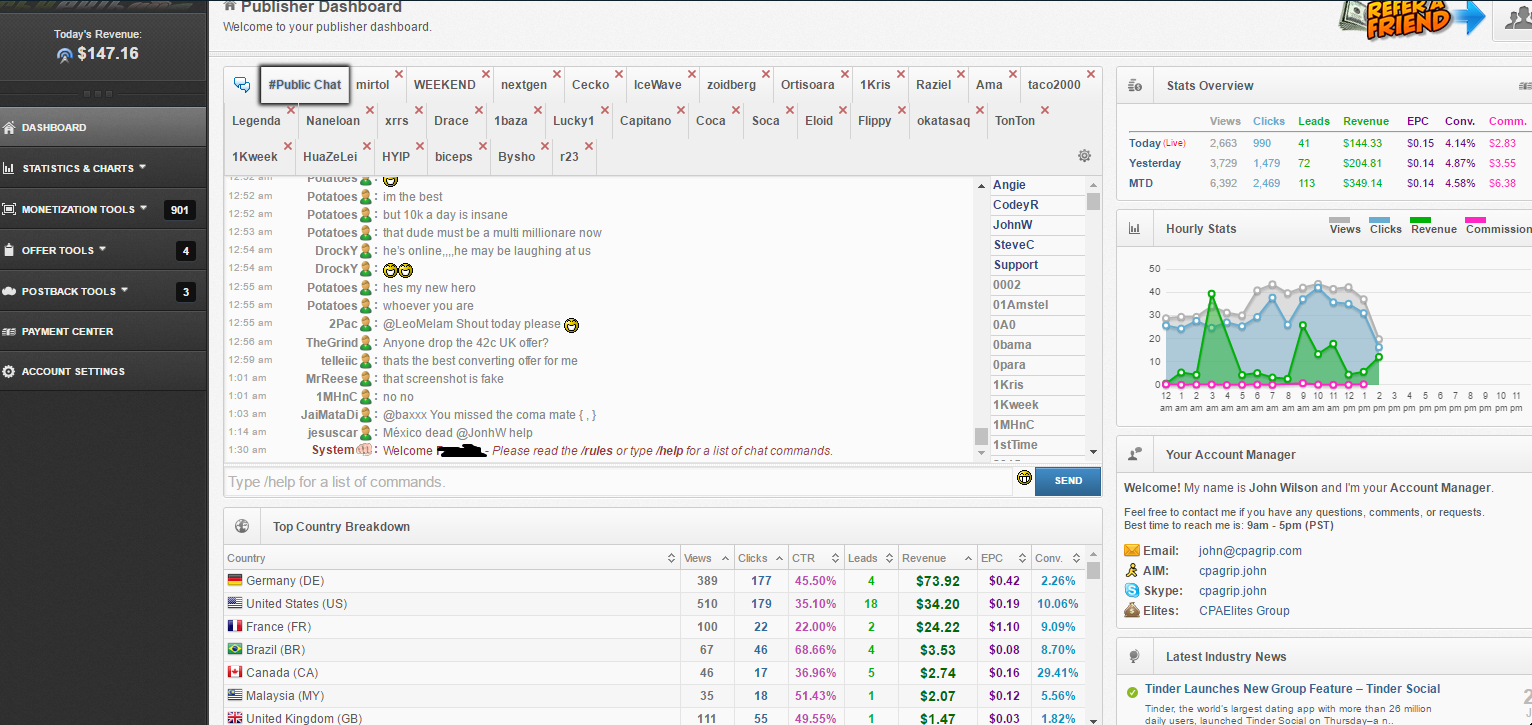
Task: Click the Your Account Manager person icon
Action: pos(1135,454)
